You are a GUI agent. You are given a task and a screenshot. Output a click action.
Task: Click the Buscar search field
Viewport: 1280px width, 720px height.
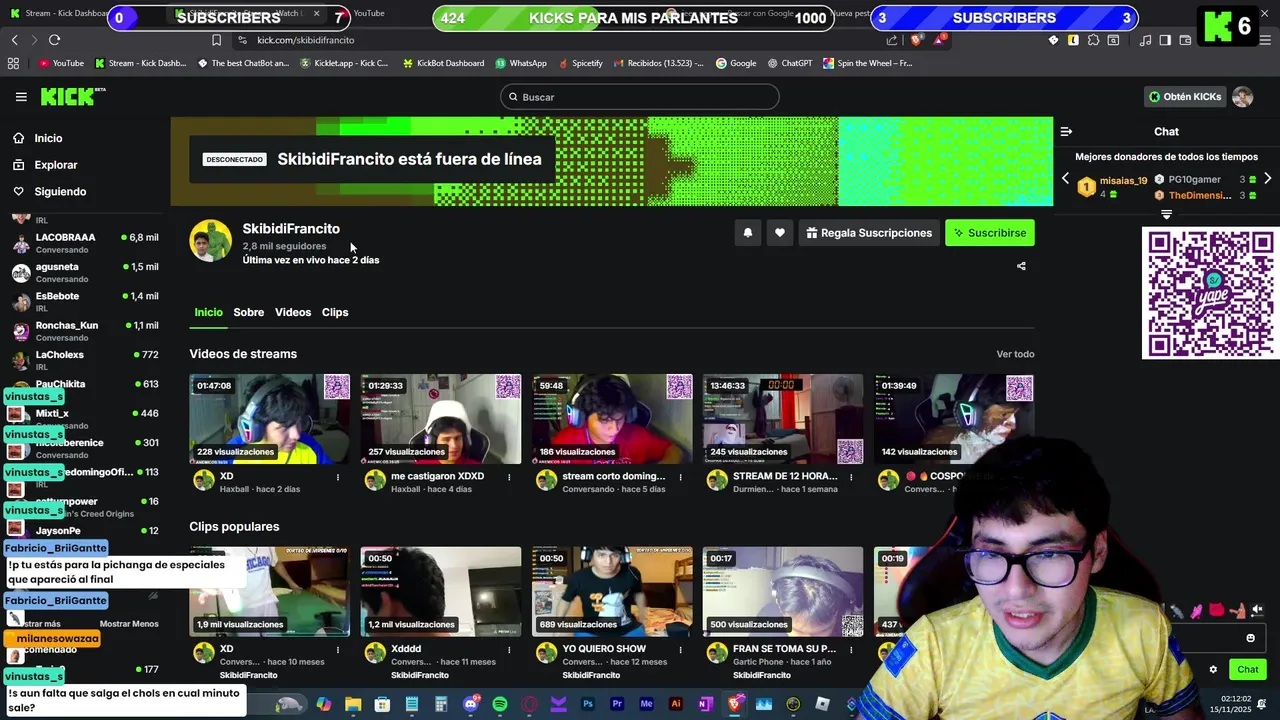point(640,97)
